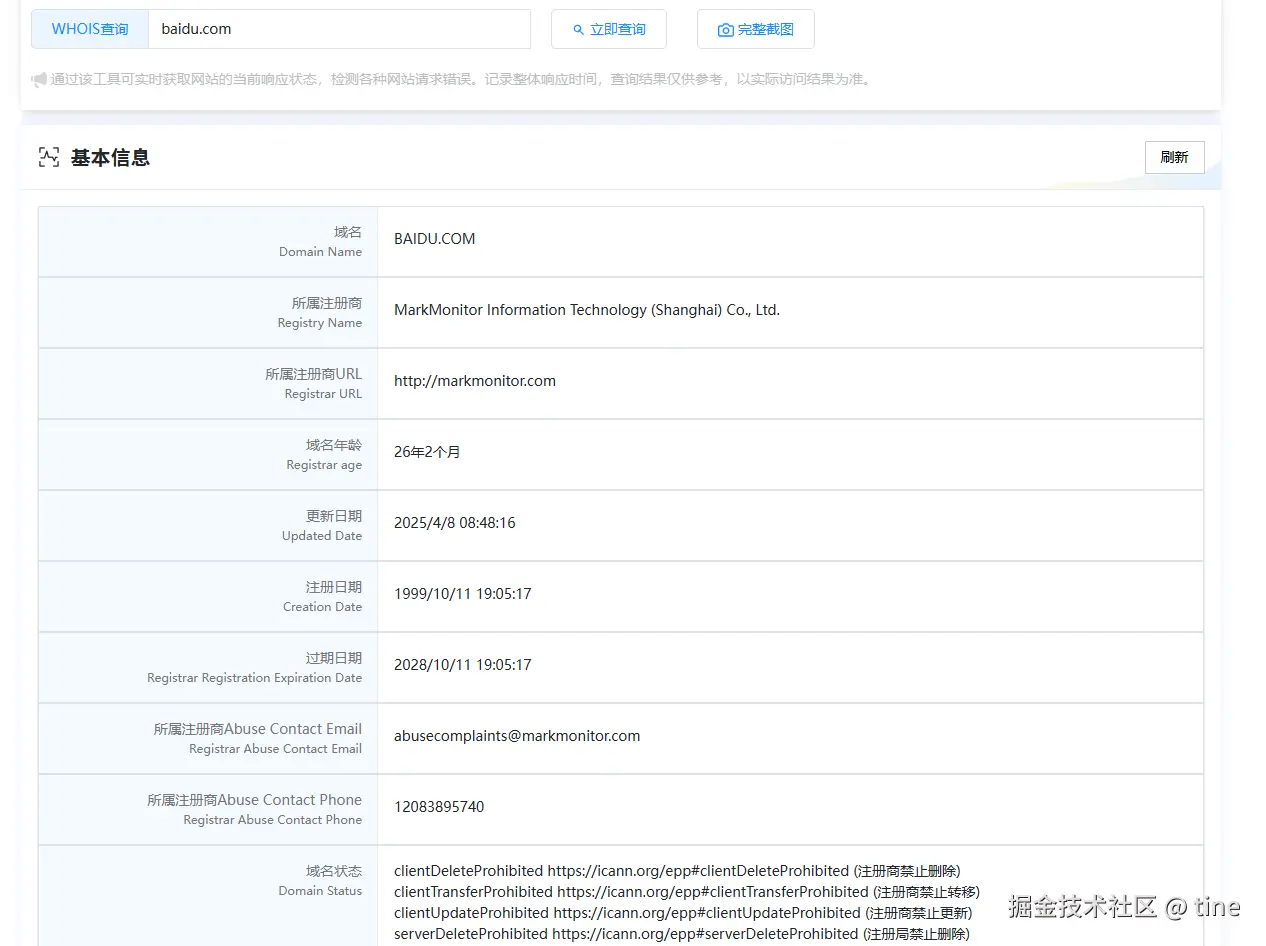Select abuse phone number 12083895740

coord(439,807)
